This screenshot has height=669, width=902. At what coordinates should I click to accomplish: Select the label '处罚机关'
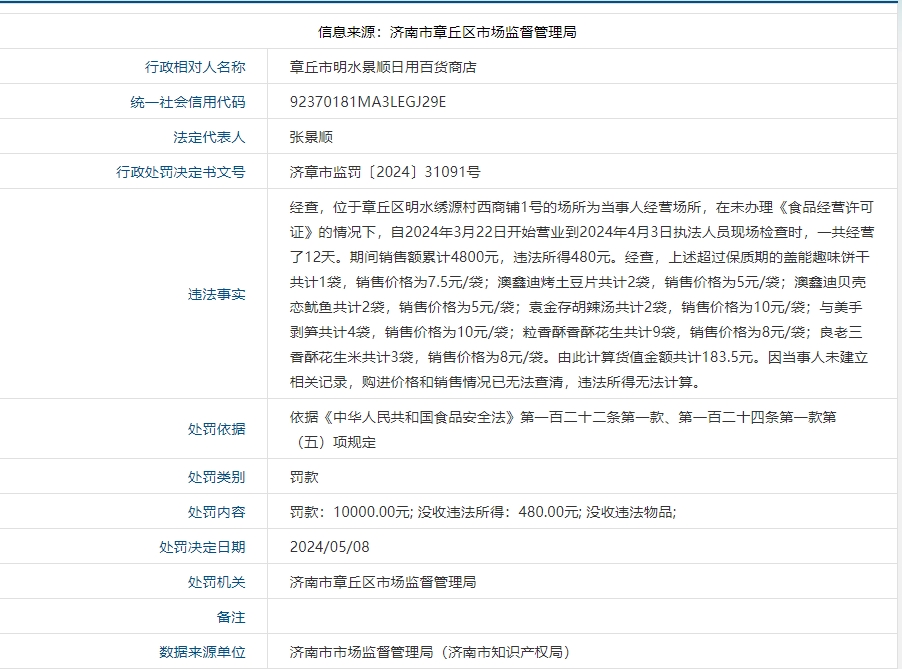(x=217, y=582)
